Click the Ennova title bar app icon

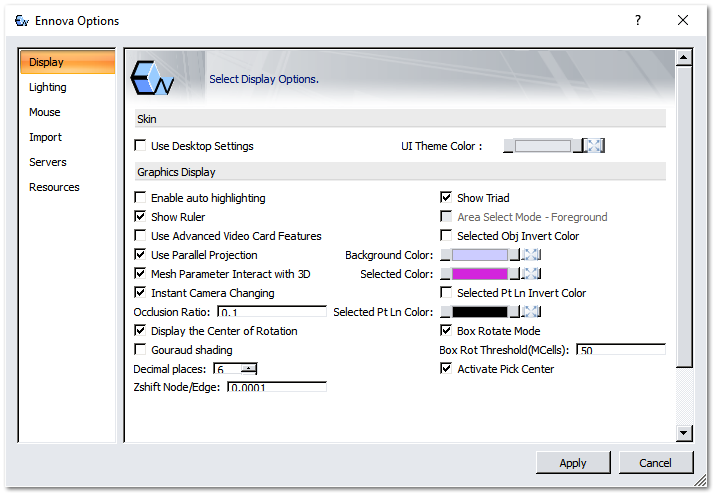pyautogui.click(x=21, y=21)
